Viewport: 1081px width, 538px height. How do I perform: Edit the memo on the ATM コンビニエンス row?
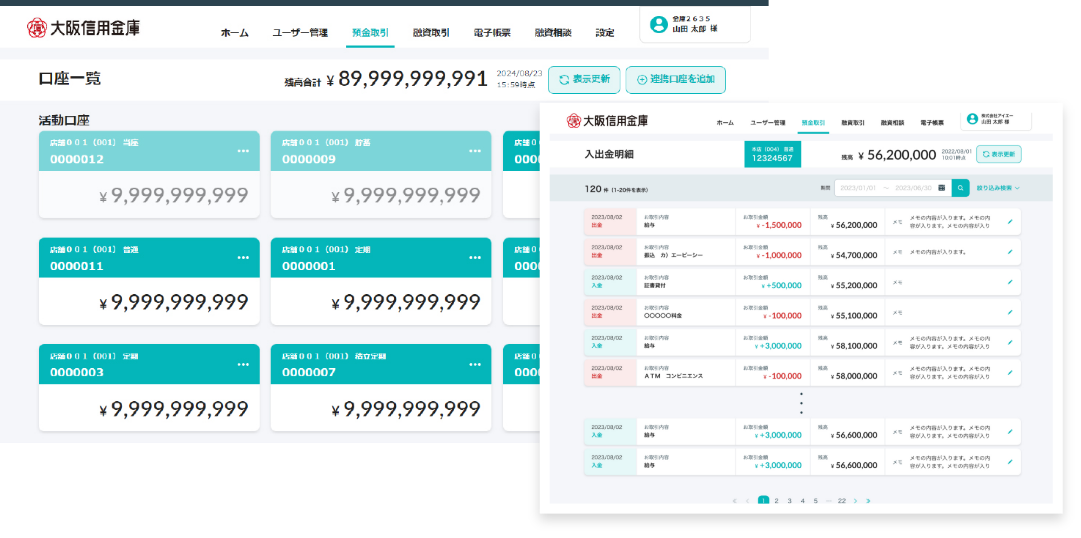coord(1009,374)
